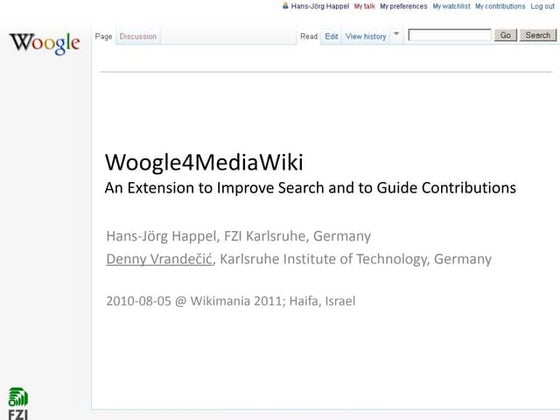Open My watchlist

[x=451, y=6]
